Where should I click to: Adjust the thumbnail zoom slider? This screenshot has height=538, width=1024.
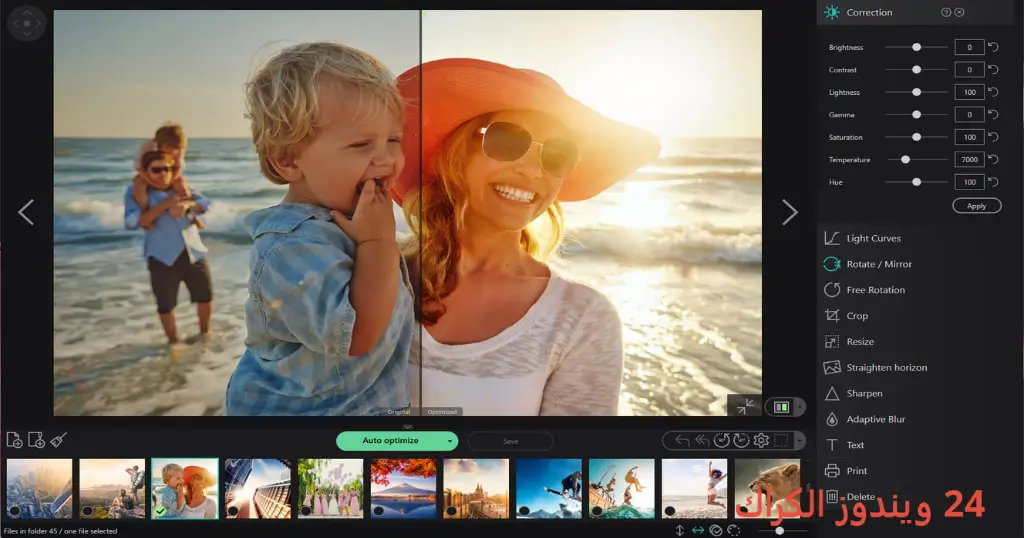coord(780,531)
